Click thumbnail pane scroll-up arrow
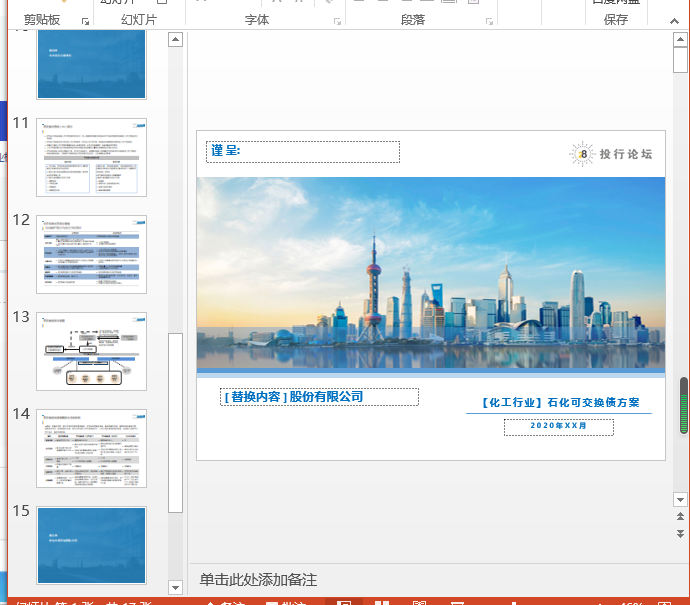Viewport: 690px width, 605px height. click(x=176, y=40)
